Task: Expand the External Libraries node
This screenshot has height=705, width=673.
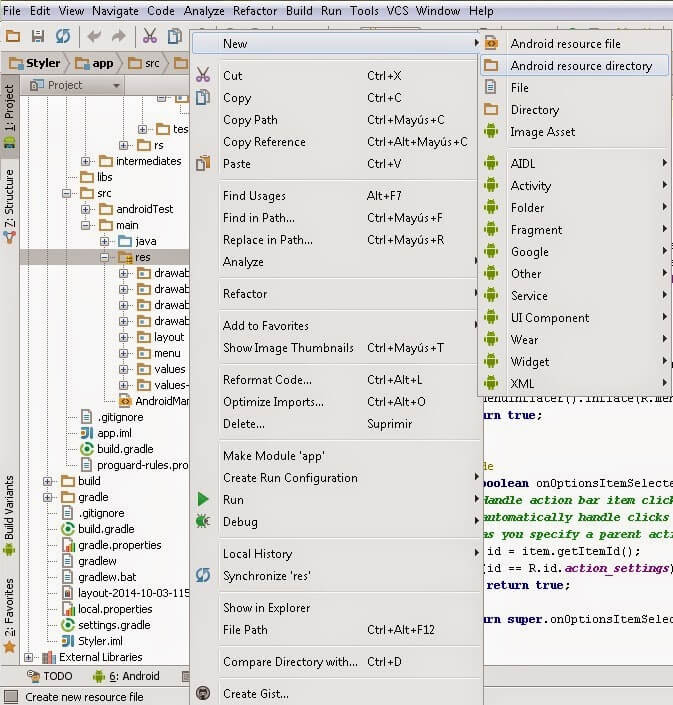Action: pyautogui.click(x=28, y=657)
